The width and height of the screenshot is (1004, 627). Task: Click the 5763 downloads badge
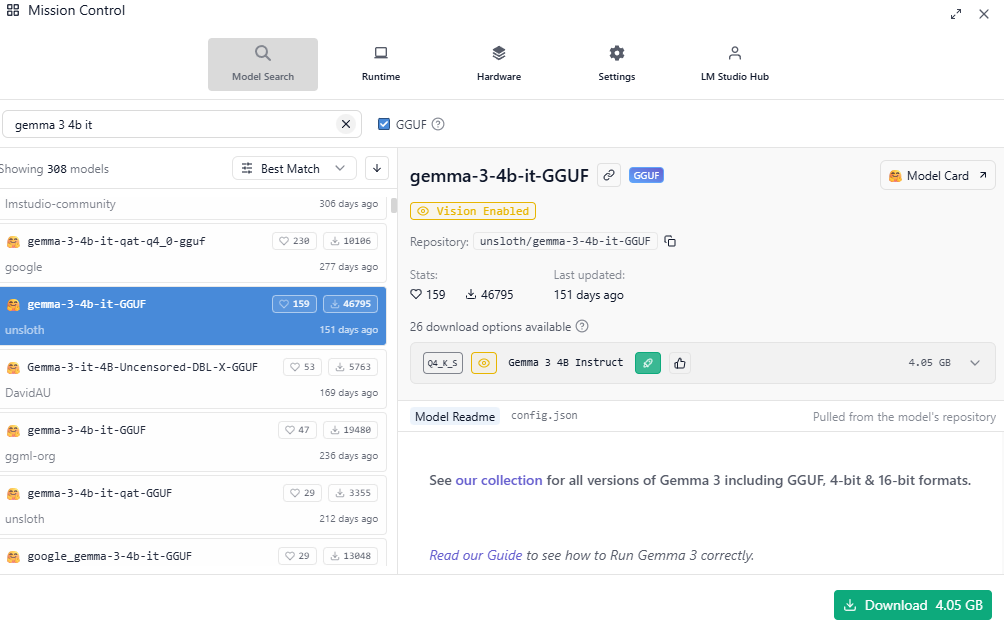click(x=353, y=367)
